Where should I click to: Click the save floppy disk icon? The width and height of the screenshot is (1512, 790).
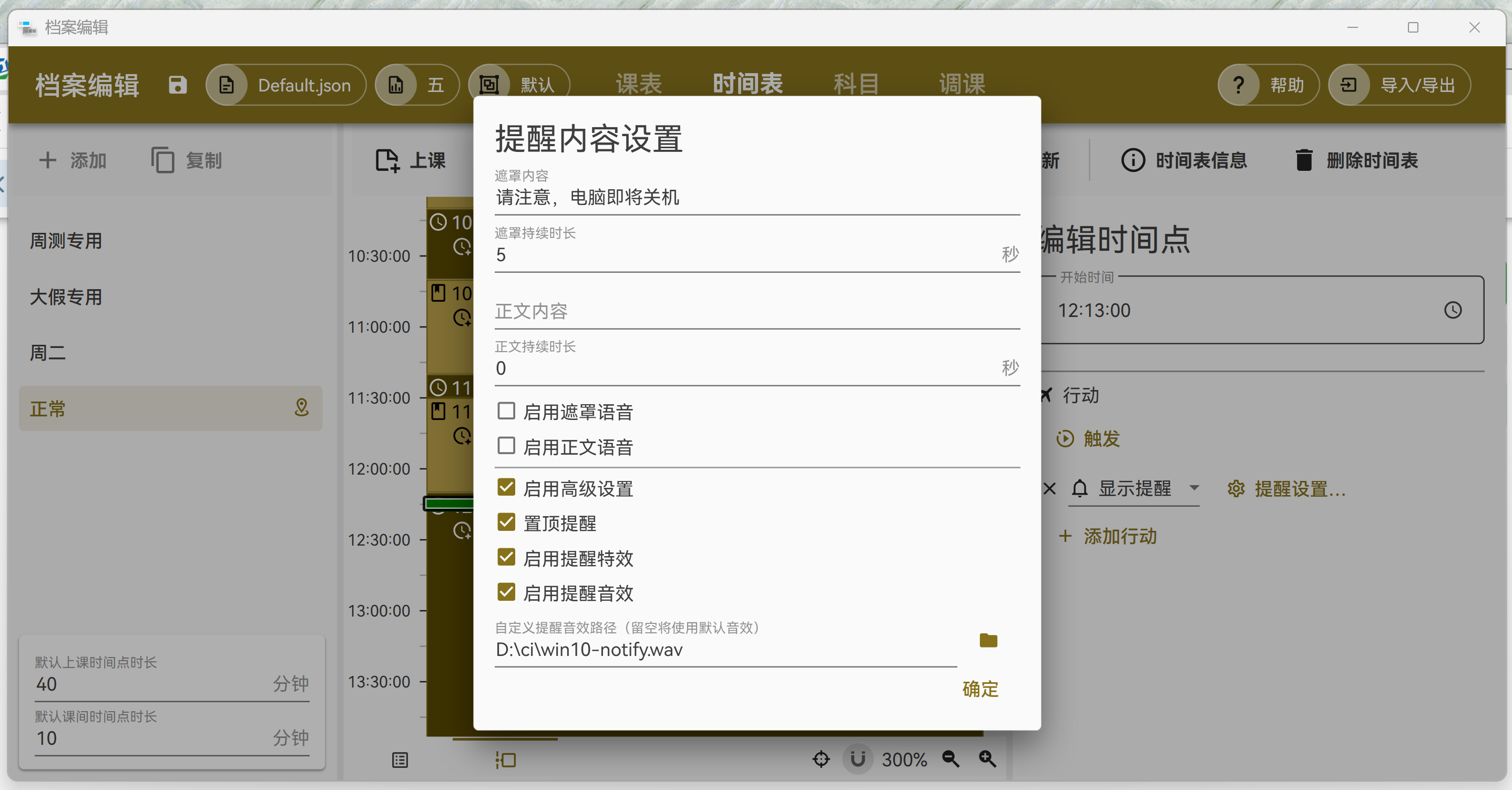177,85
